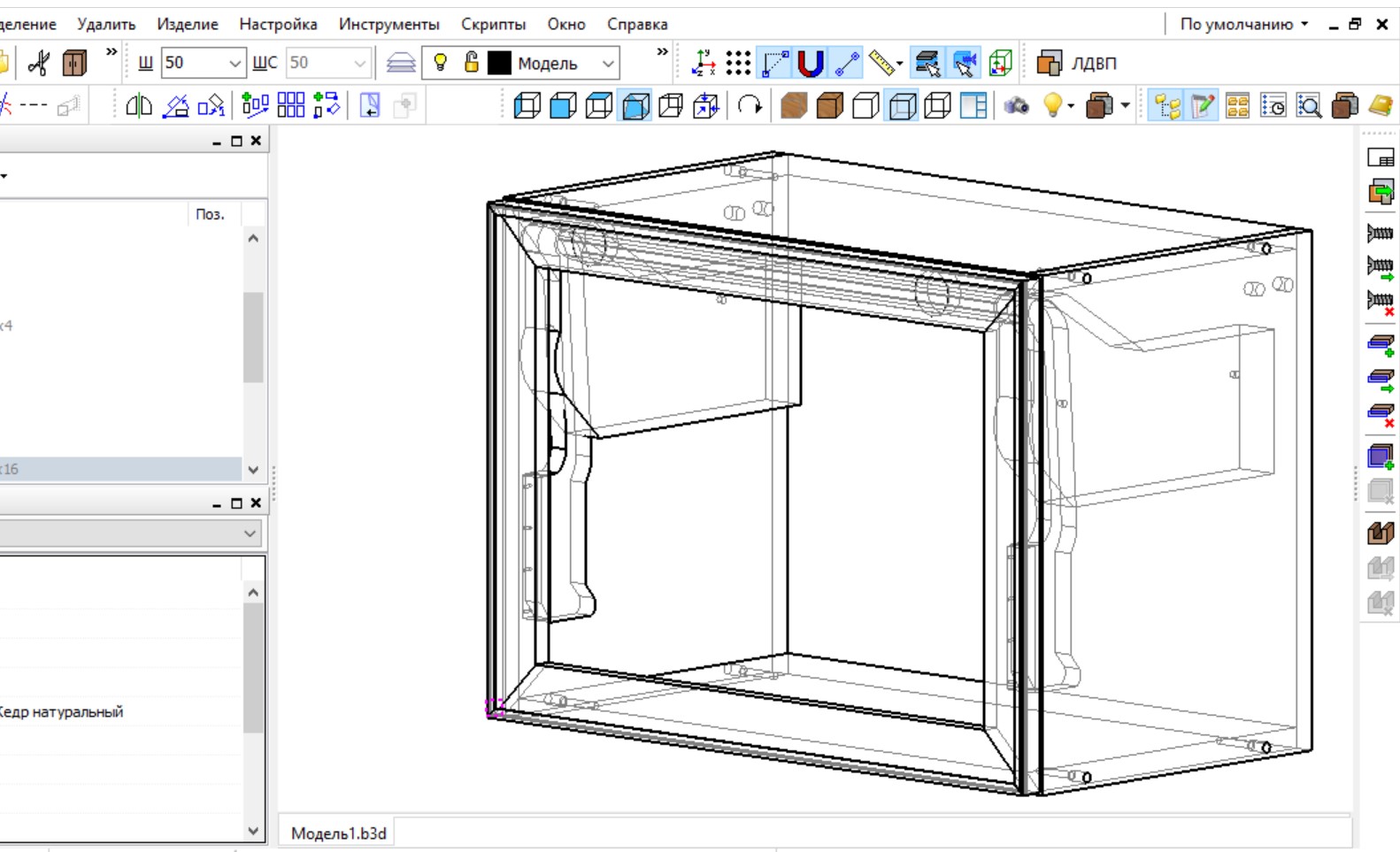The image size is (1400, 852).
Task: Click the wardrobe cabinet icon
Action: coord(75,63)
